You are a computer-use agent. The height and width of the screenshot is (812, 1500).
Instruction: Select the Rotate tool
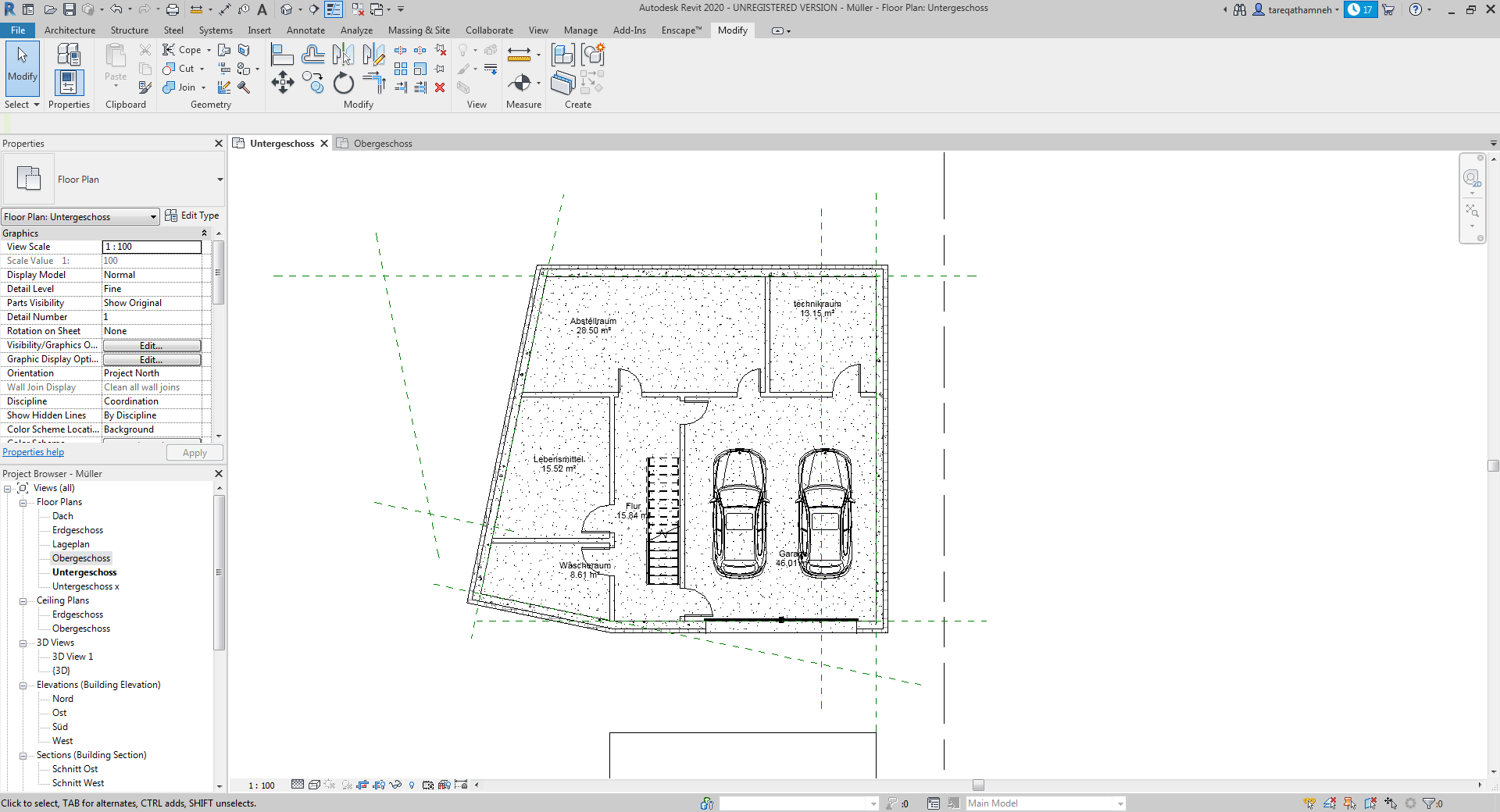343,83
